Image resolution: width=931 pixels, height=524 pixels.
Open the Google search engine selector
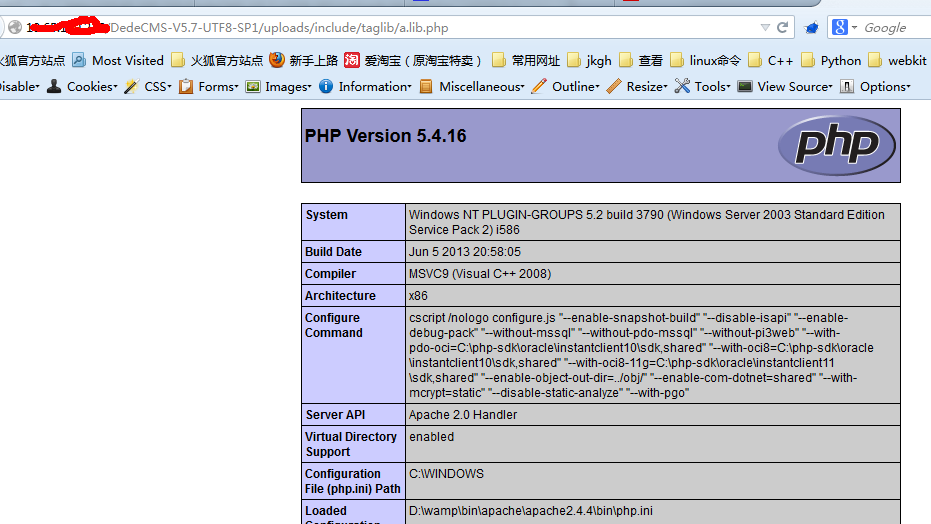pos(844,27)
